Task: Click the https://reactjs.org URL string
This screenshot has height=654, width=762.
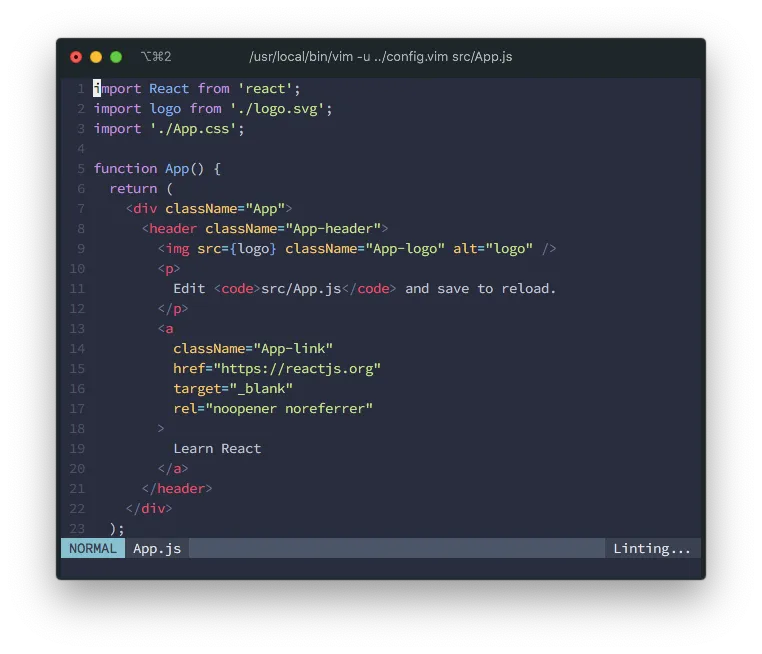Action: 297,369
